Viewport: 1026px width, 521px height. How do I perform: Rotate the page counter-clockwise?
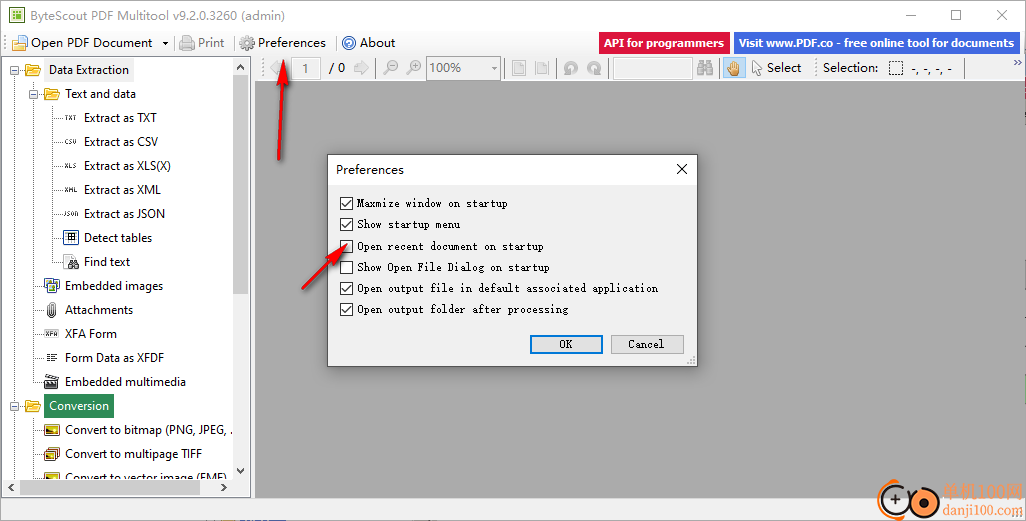pyautogui.click(x=571, y=68)
